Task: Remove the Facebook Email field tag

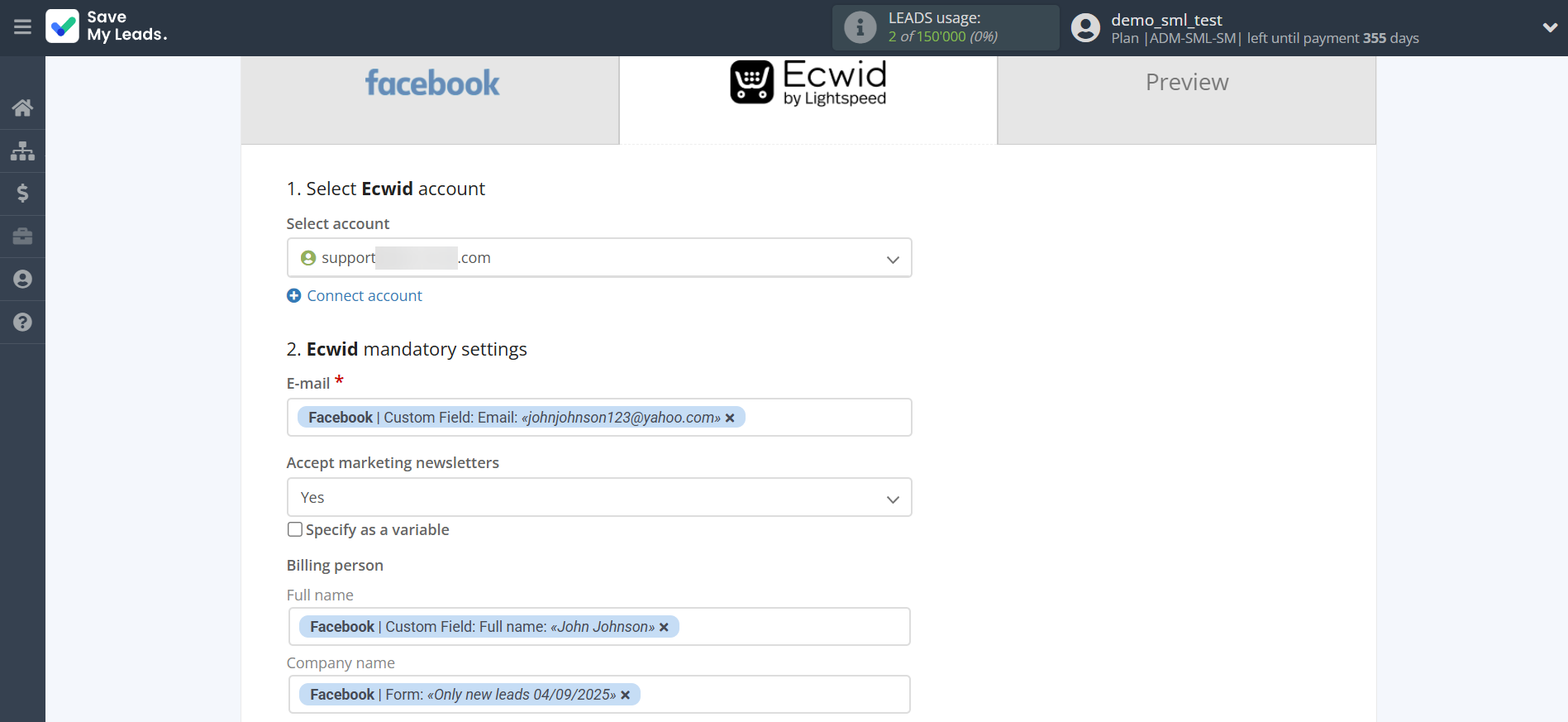Action: point(730,418)
